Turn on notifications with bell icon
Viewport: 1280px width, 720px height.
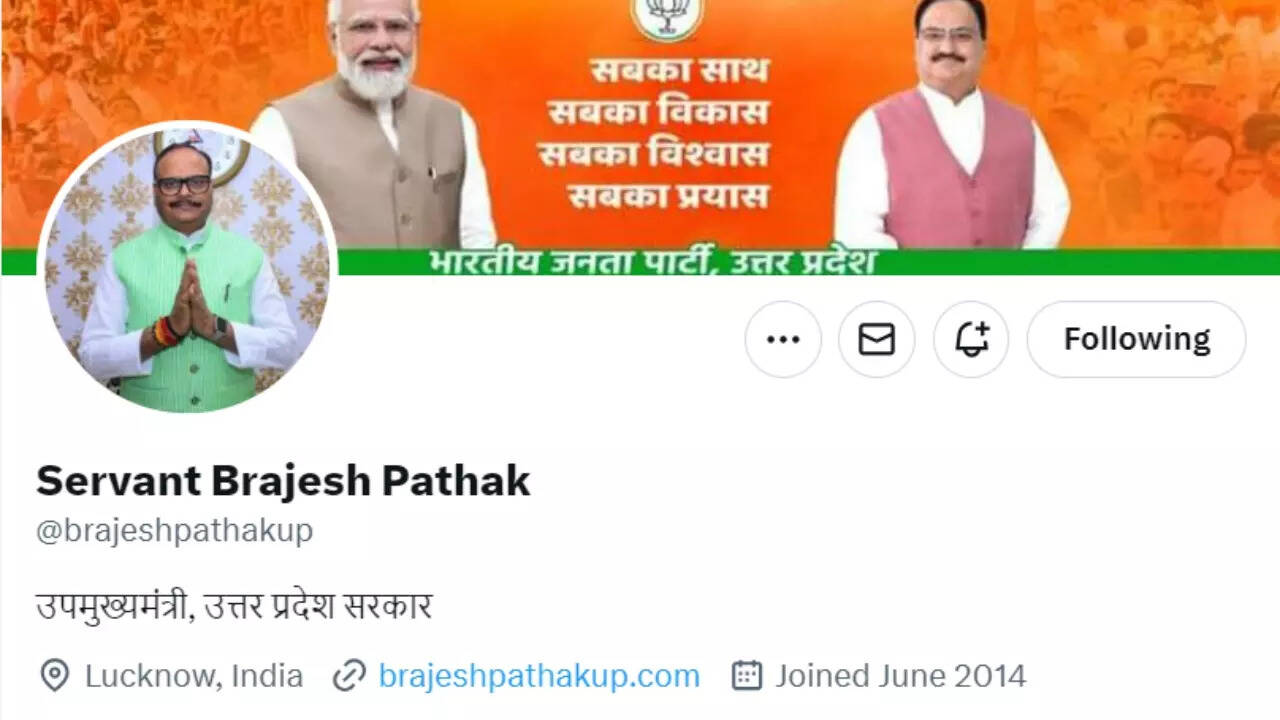pos(971,339)
